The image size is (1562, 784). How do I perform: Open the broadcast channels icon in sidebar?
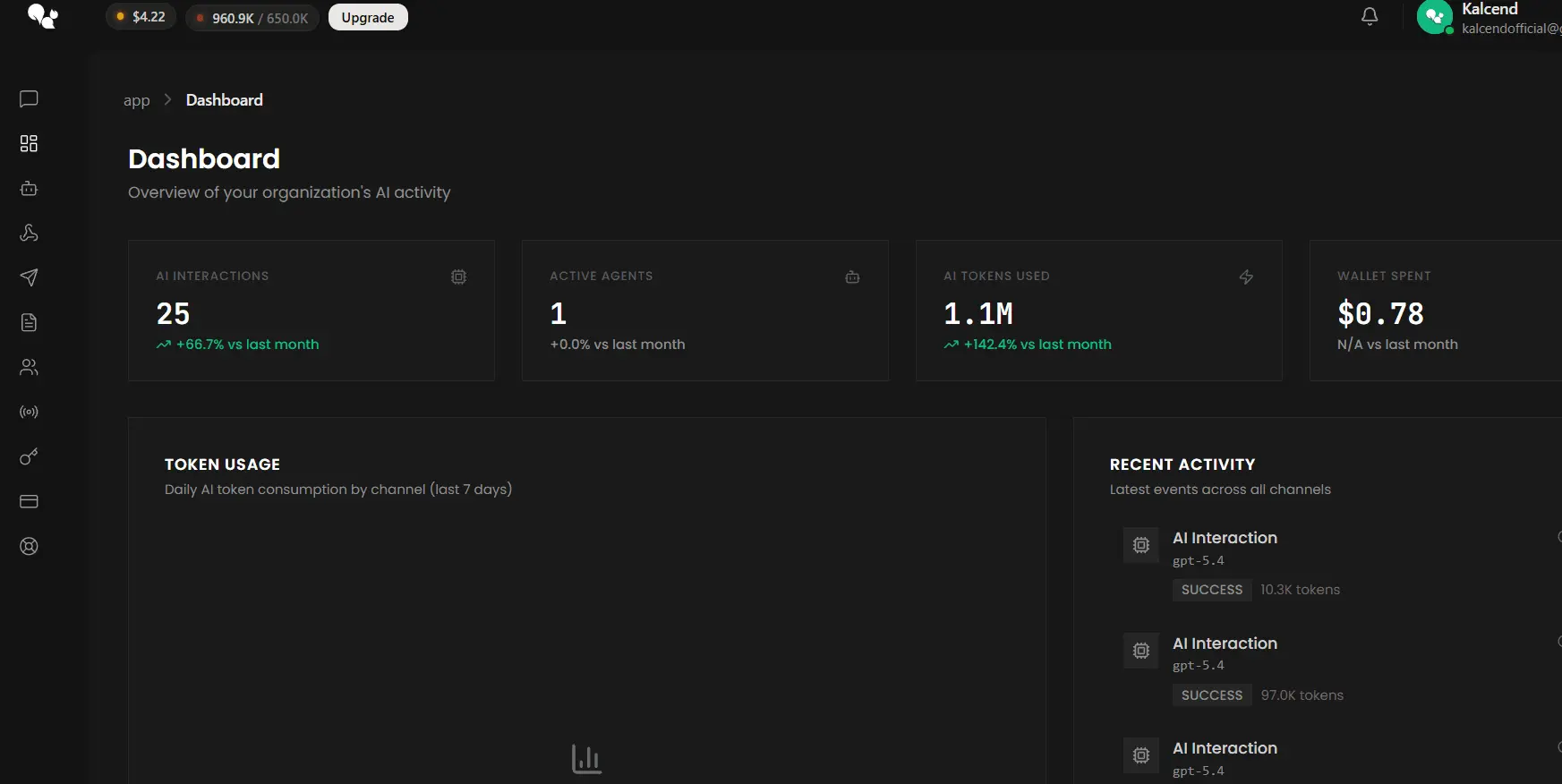[29, 412]
